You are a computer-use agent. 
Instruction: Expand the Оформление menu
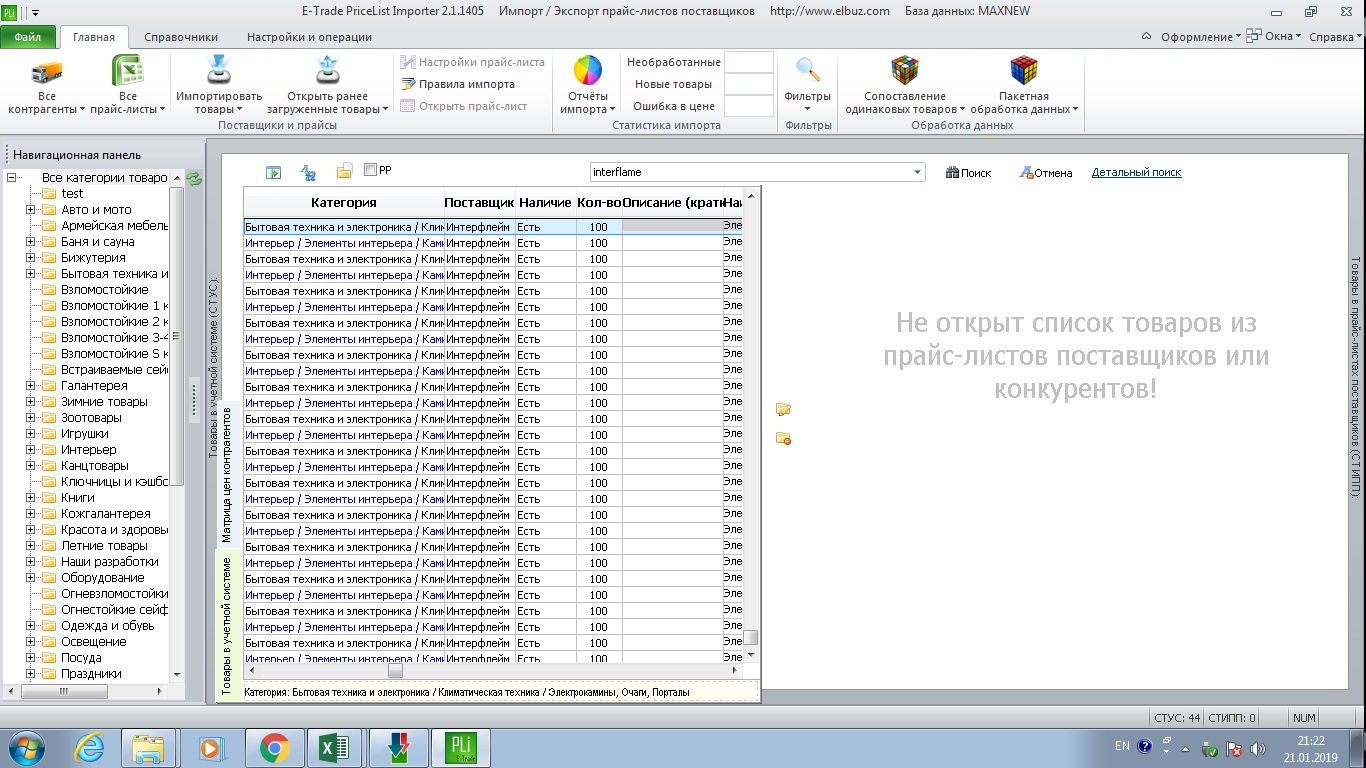tap(1201, 37)
